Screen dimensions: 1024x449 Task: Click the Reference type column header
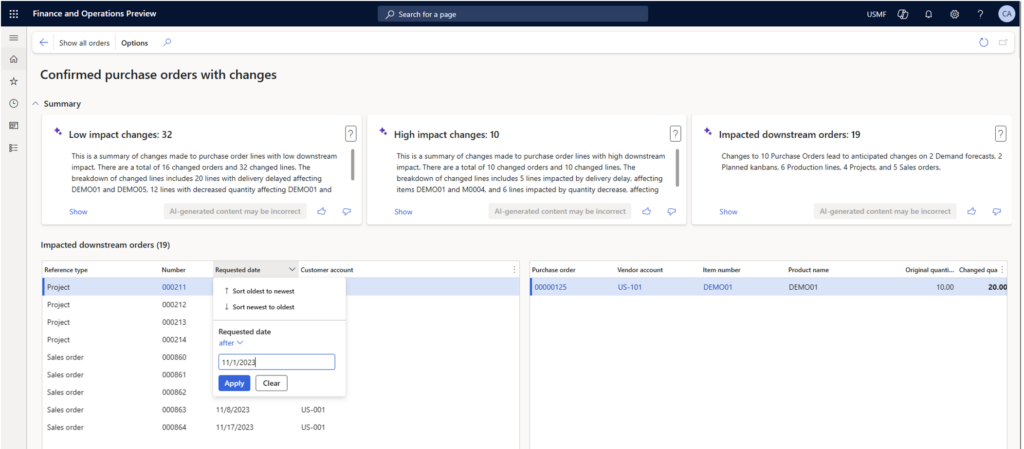point(66,270)
